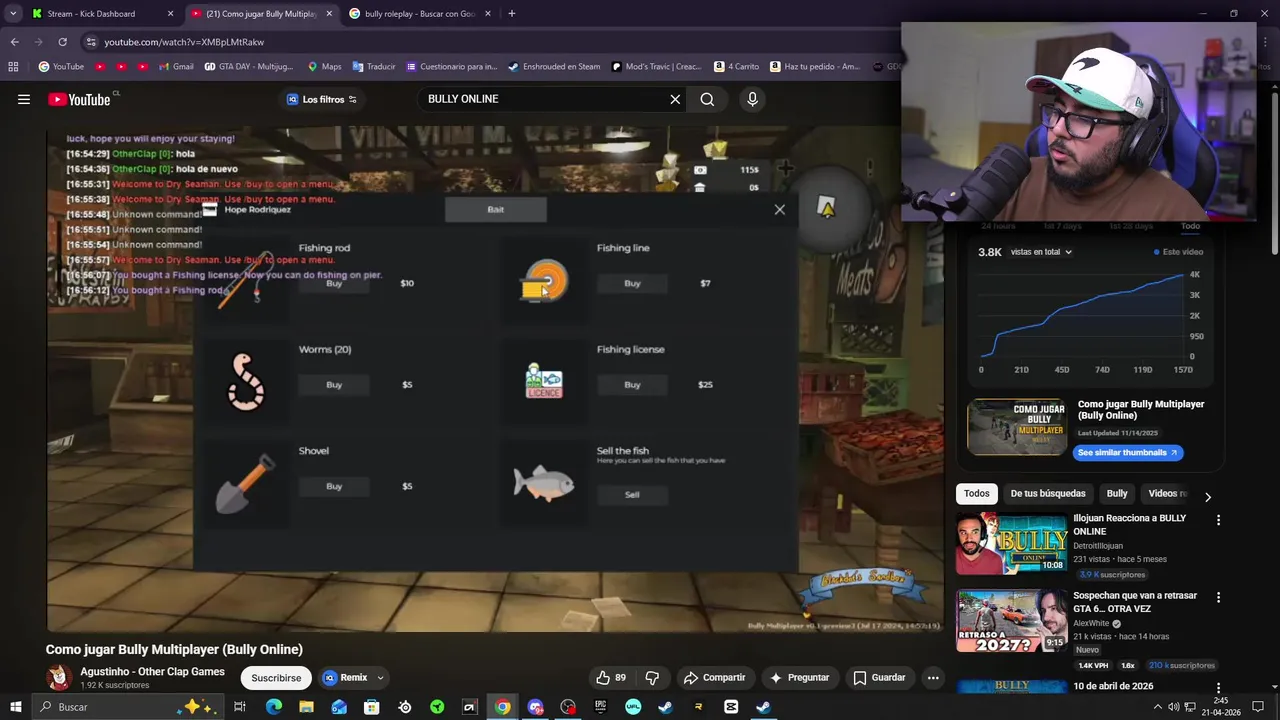Open the Maps bookmark
The image size is (1280, 720).
[324, 67]
